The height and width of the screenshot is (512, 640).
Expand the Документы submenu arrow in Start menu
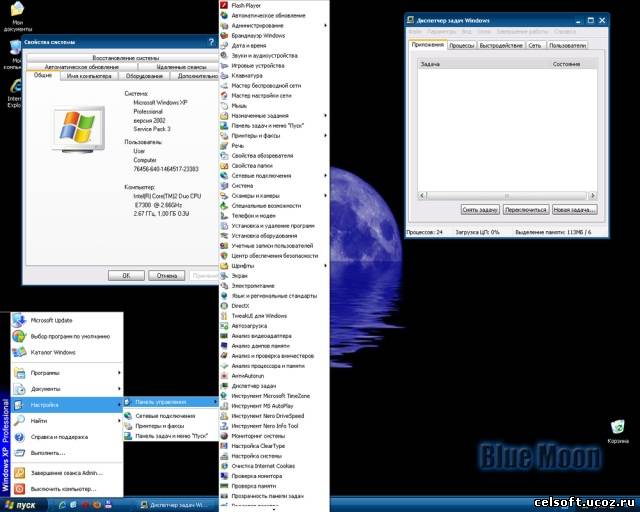(x=119, y=389)
